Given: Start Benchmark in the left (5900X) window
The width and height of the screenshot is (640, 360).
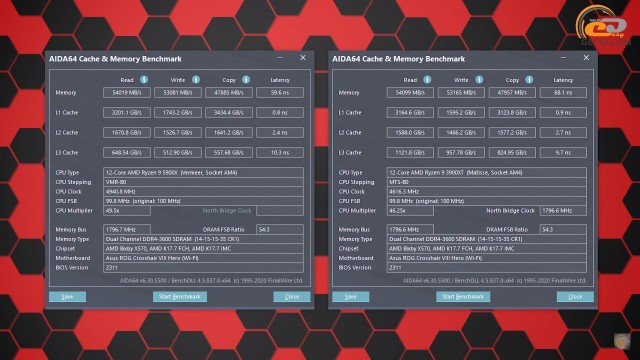Looking at the screenshot, I should coord(180,296).
